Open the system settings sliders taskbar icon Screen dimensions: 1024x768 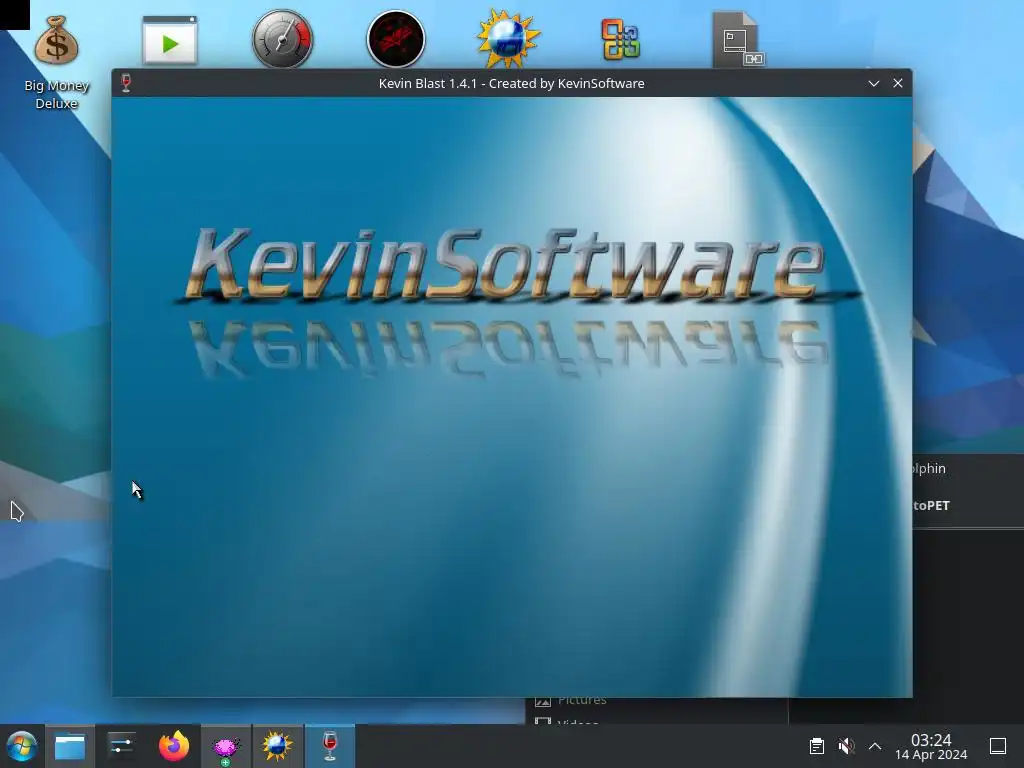click(121, 746)
